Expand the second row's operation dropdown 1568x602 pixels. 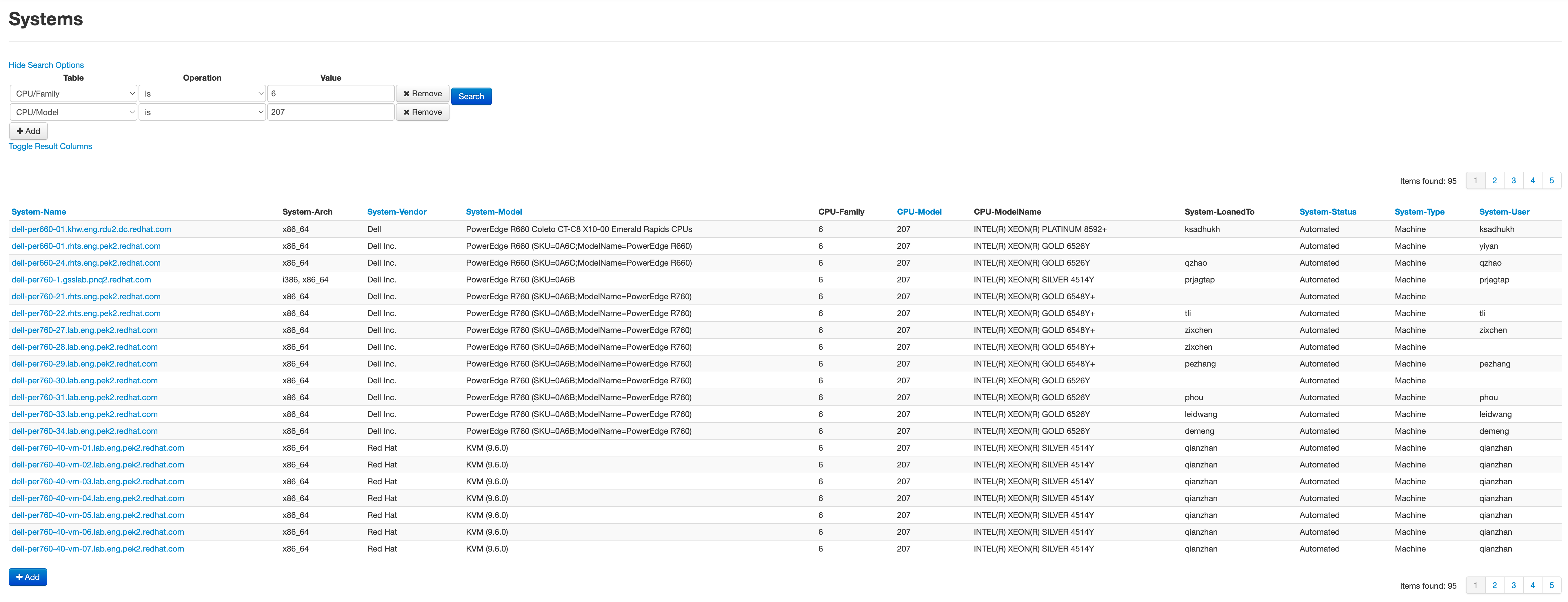[x=202, y=112]
